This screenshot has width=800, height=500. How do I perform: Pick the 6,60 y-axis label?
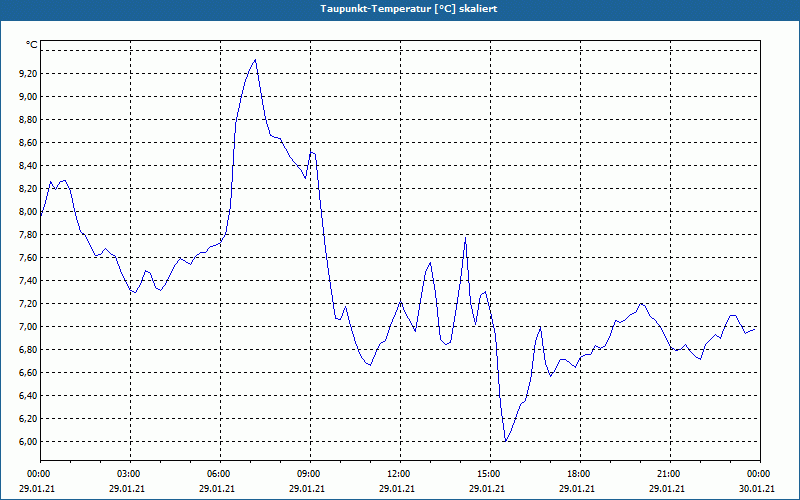tap(28, 373)
